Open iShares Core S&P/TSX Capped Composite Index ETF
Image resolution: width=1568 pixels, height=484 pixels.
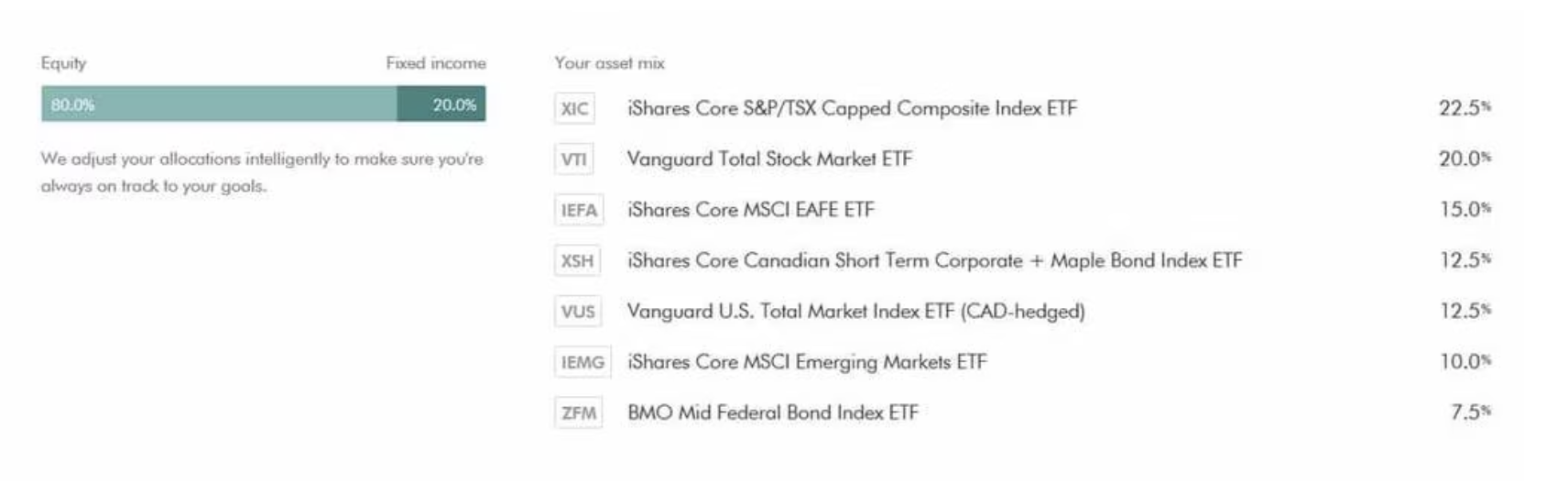(852, 109)
